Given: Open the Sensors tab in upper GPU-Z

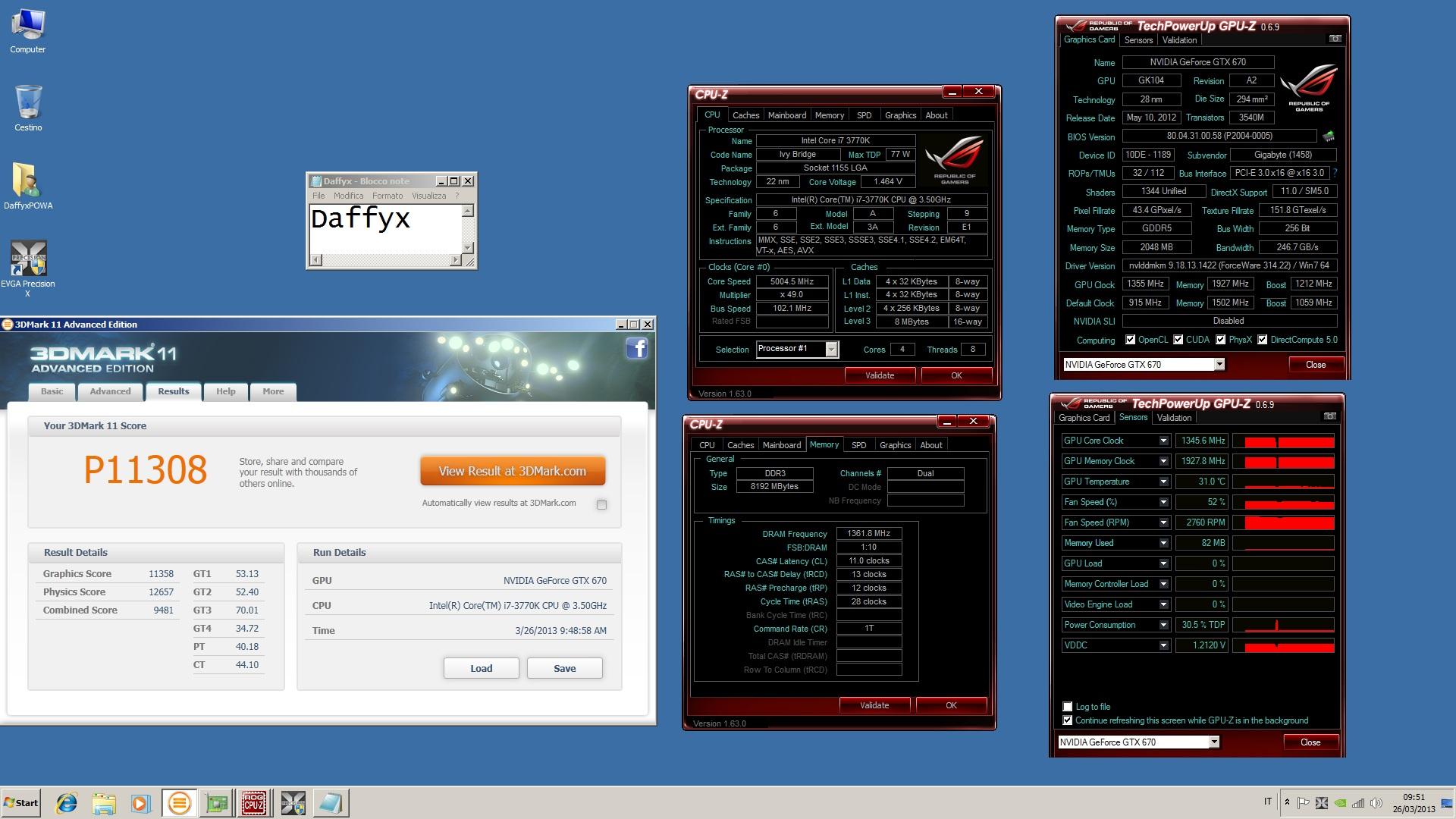Looking at the screenshot, I should pos(1138,40).
